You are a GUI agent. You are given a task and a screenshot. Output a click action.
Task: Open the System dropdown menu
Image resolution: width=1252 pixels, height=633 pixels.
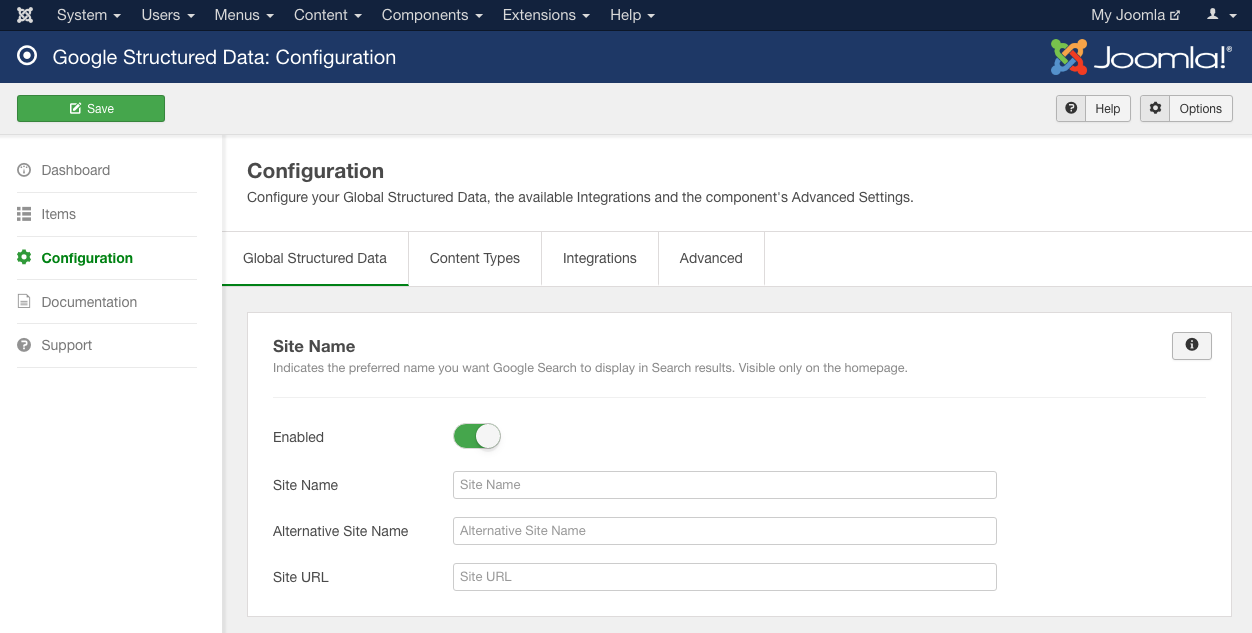pyautogui.click(x=89, y=15)
